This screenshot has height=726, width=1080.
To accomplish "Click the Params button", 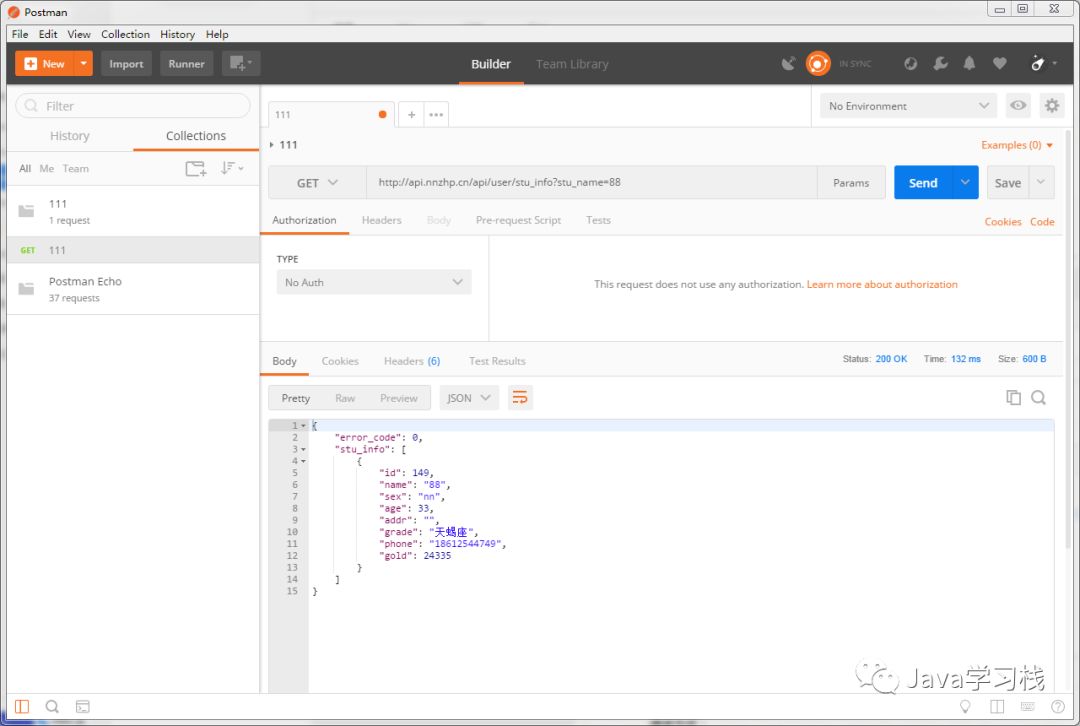I will click(x=851, y=183).
